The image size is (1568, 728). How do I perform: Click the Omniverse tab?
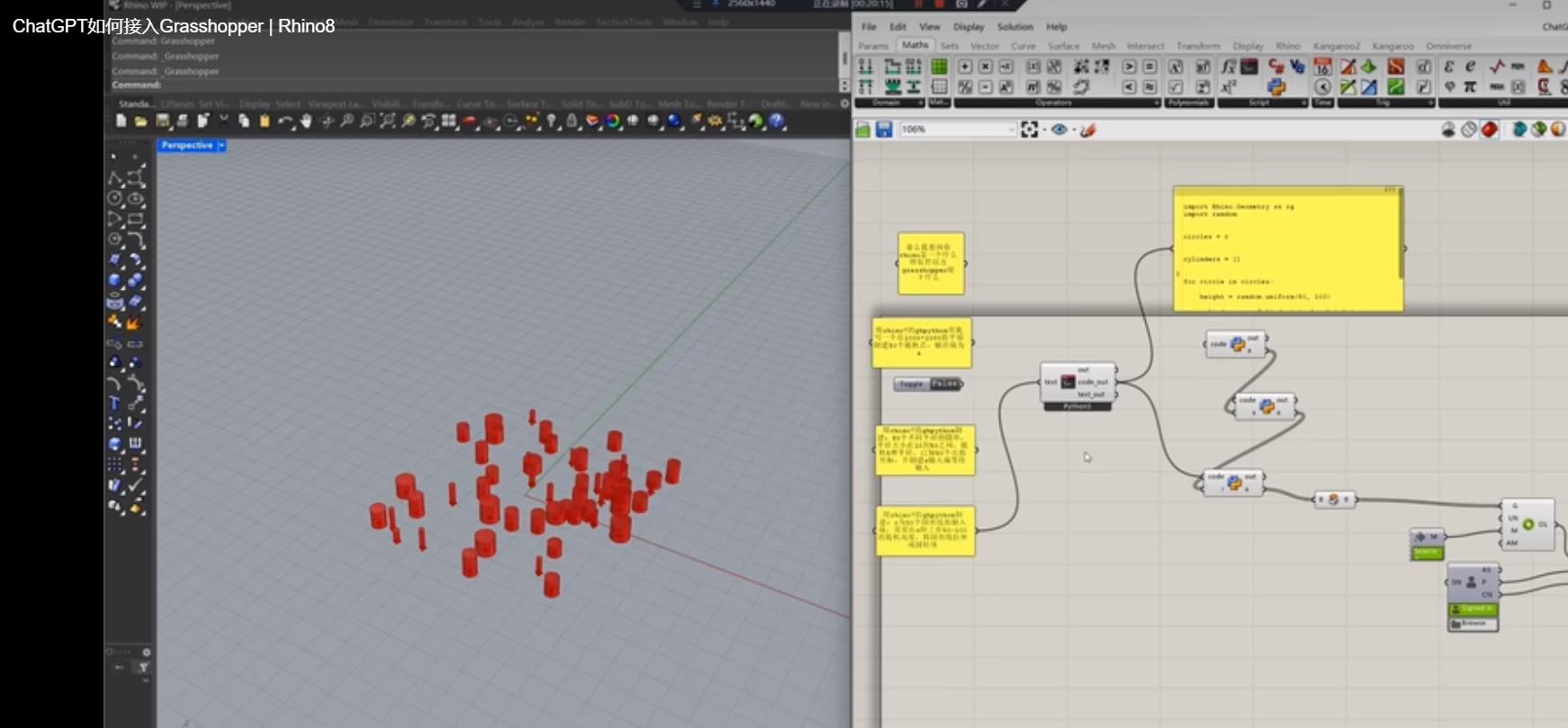(x=1448, y=46)
